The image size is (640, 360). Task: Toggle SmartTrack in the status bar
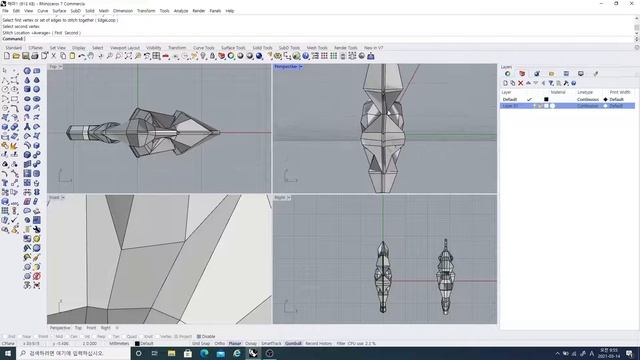point(271,344)
